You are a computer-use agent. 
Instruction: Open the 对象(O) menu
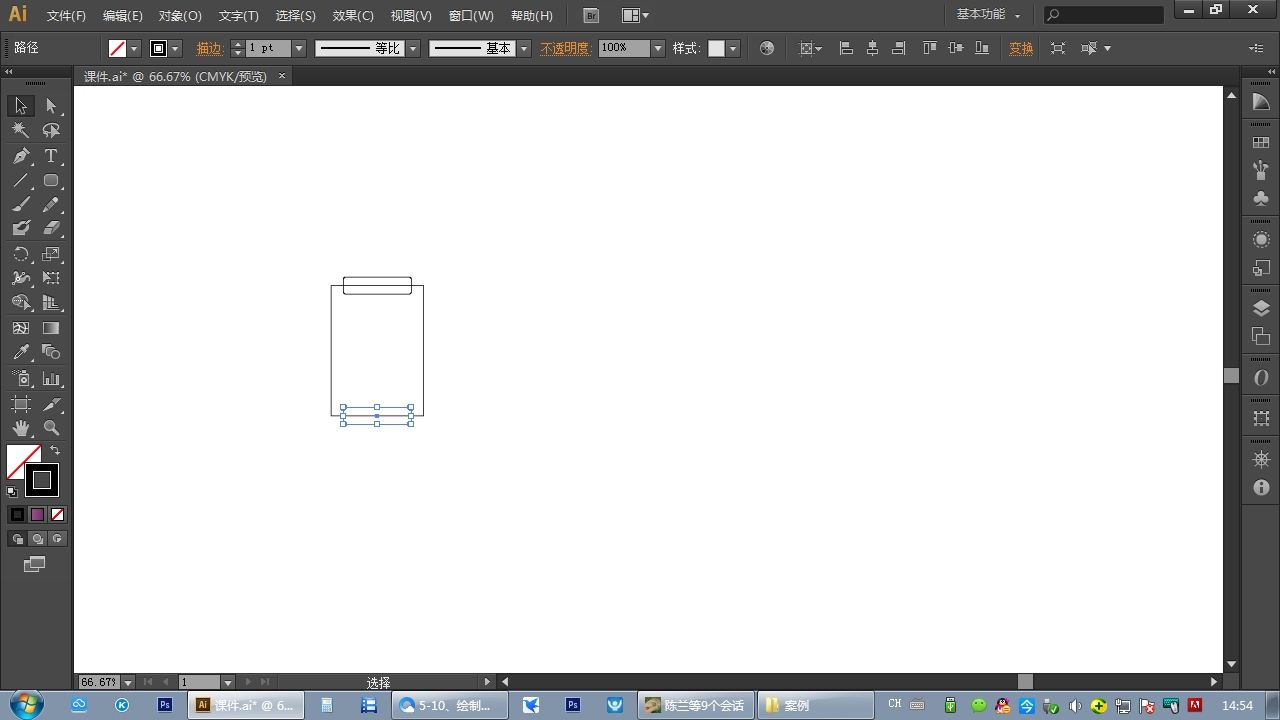180,16
